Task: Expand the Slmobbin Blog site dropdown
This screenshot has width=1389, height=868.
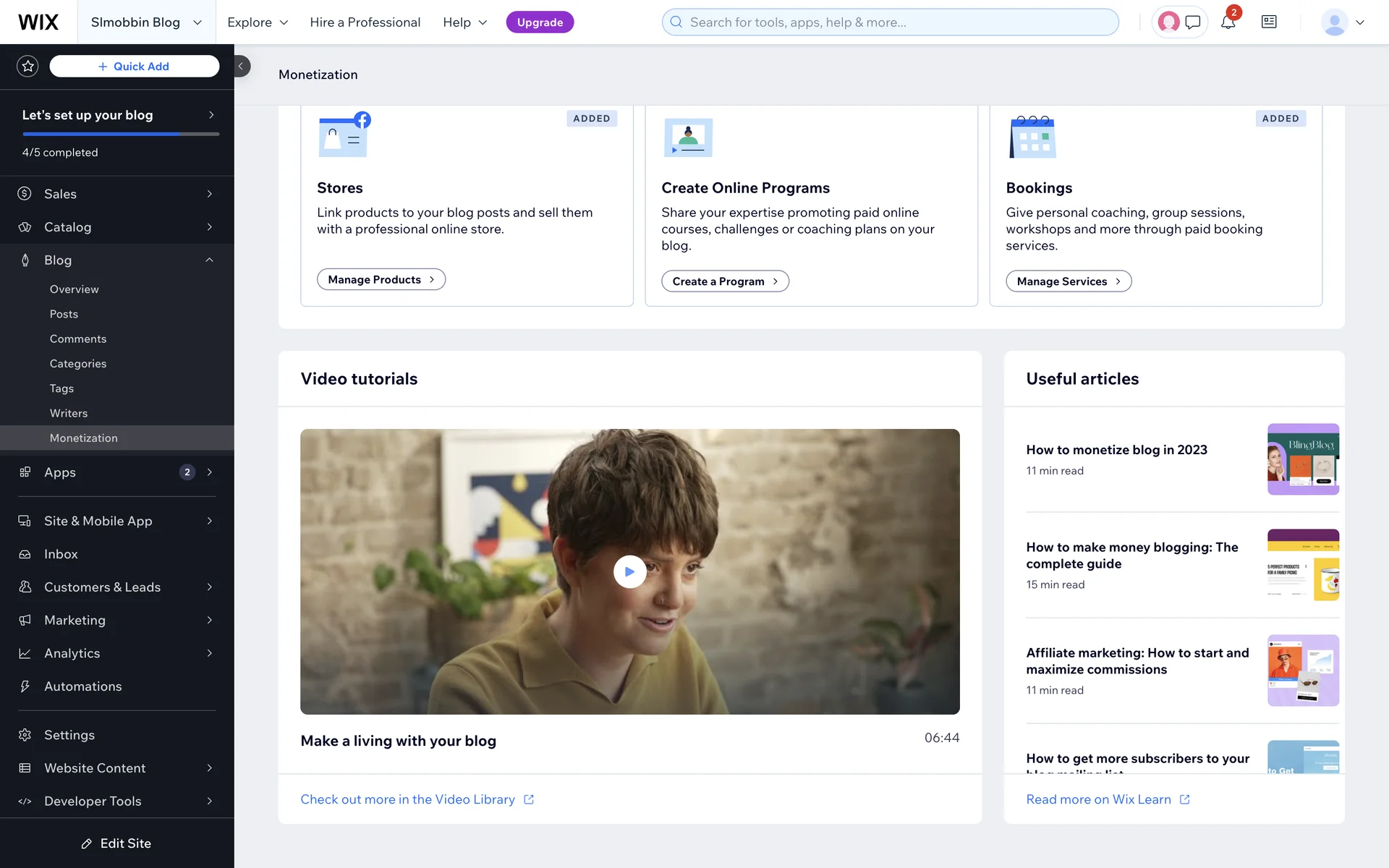Action: pos(145,22)
